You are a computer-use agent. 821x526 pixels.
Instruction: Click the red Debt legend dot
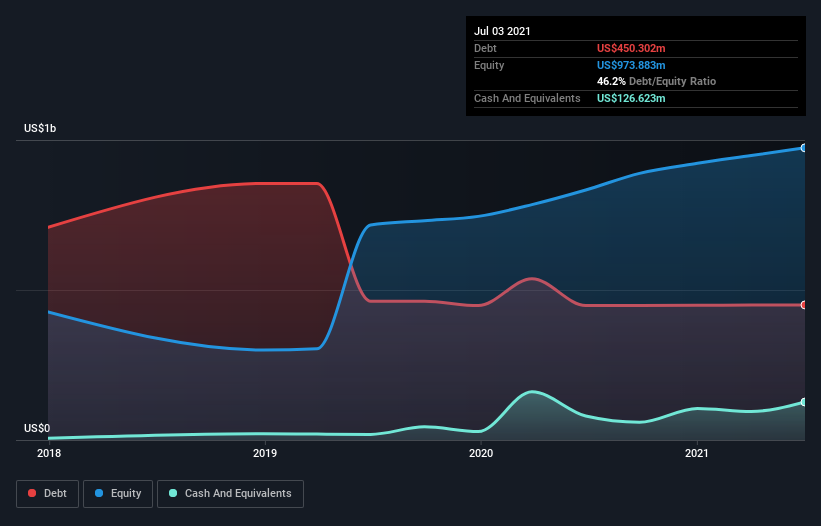pyautogui.click(x=32, y=493)
